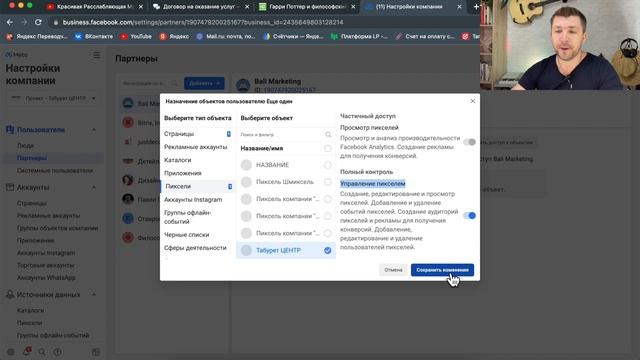Reload the page with refresh icon
640x360 pixels.
coord(38,22)
